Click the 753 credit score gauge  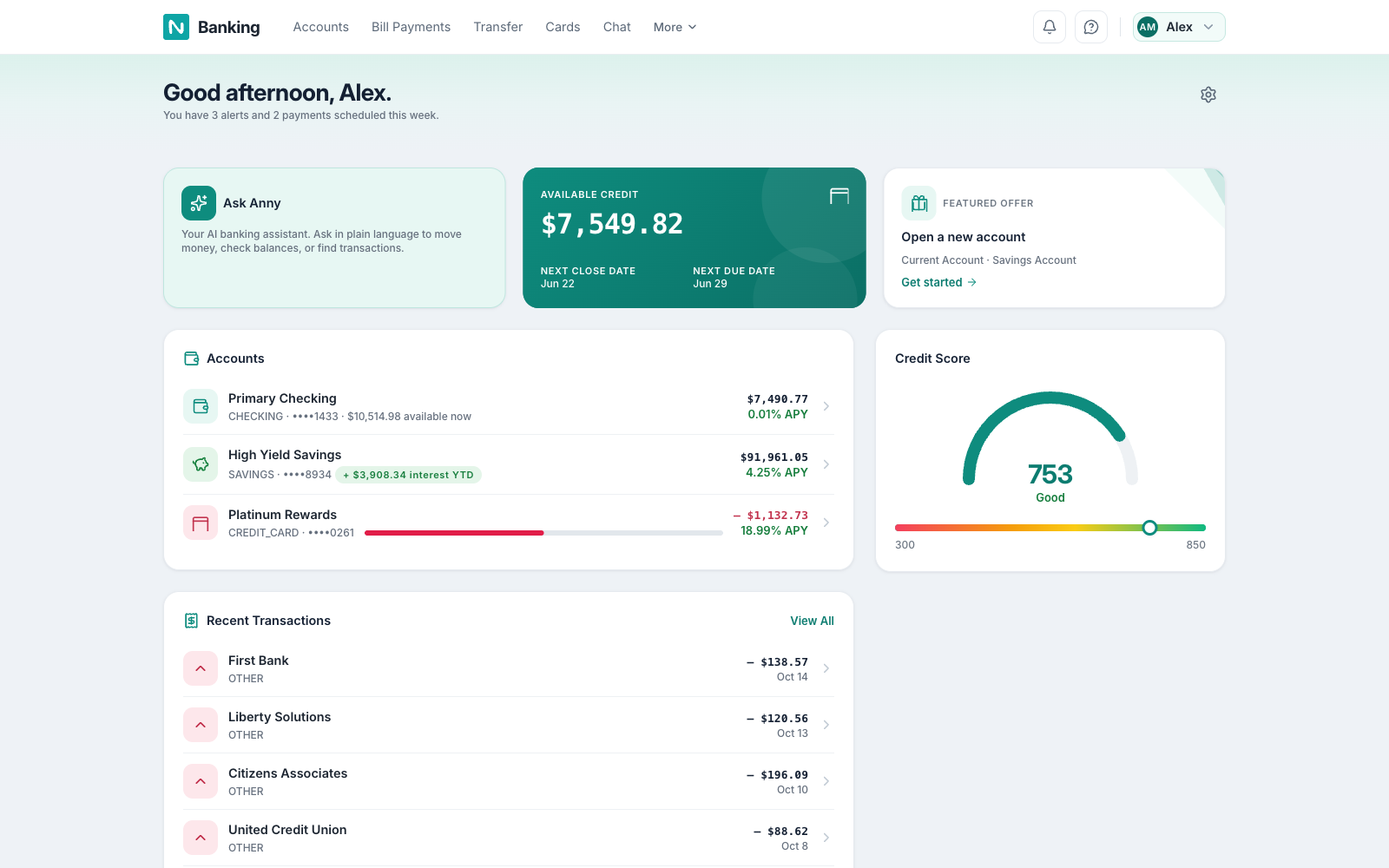tap(1050, 447)
